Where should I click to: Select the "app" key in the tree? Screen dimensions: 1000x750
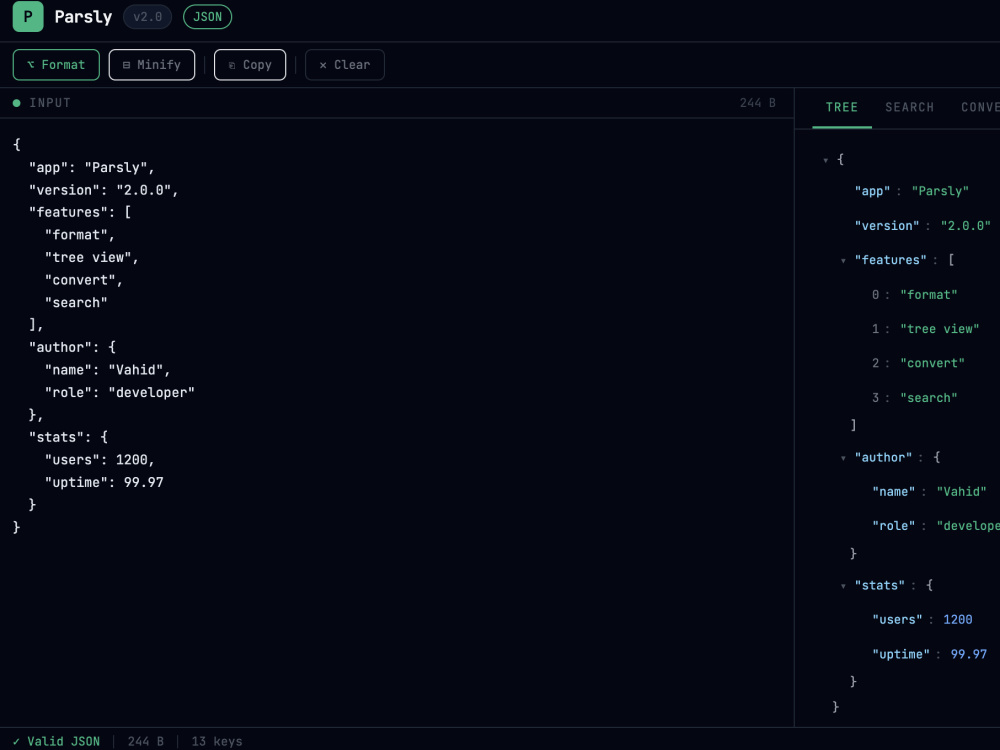pos(872,191)
